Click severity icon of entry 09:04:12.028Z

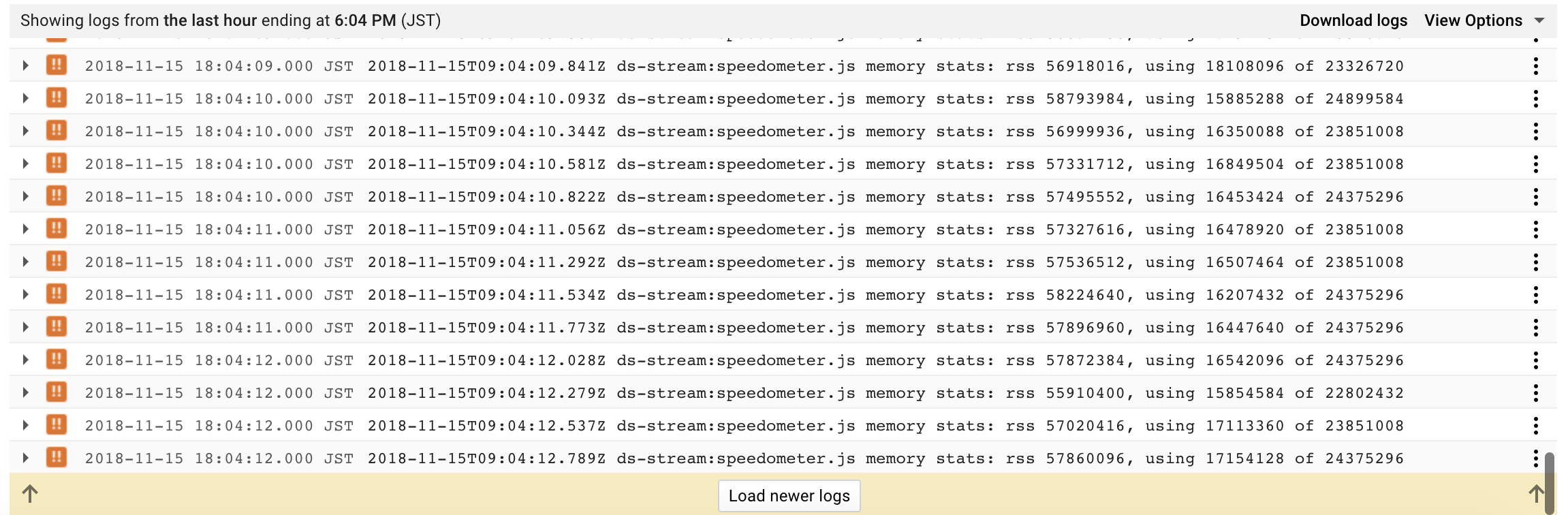[x=57, y=359]
